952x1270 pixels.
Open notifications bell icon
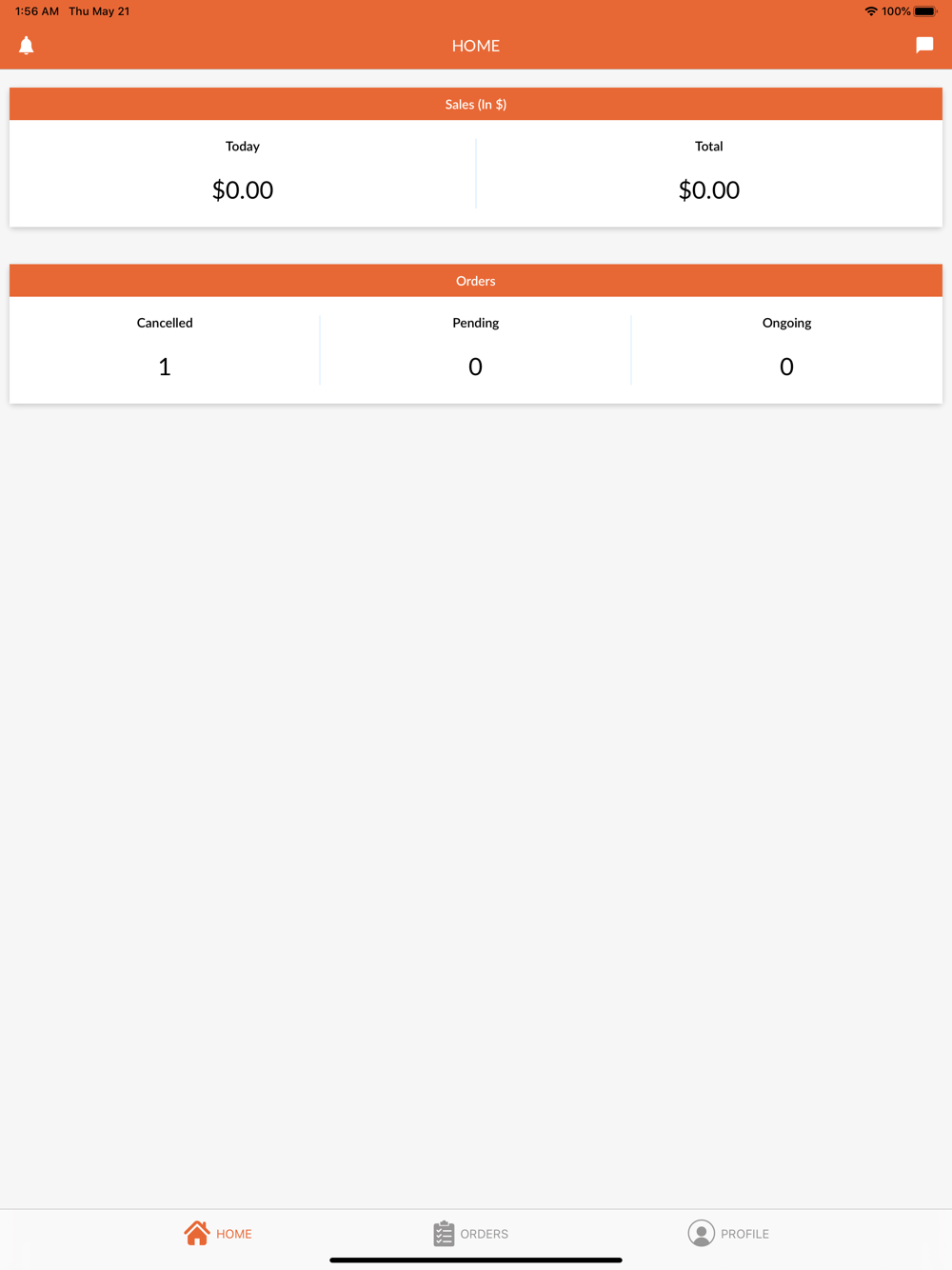27,45
